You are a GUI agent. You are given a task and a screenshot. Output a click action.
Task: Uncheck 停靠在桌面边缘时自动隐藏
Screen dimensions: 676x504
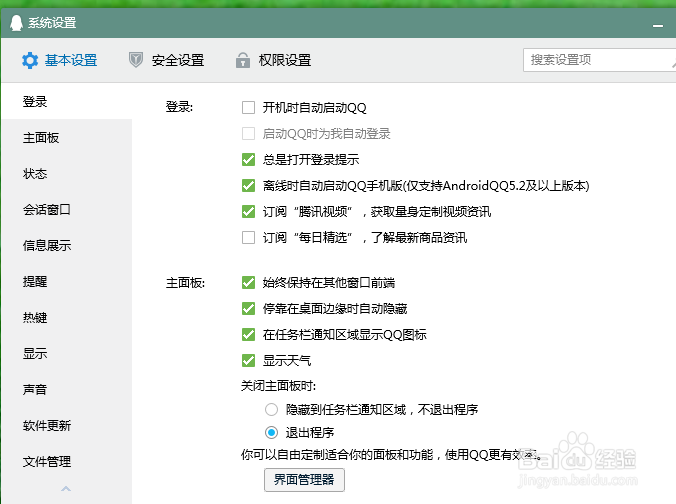click(x=248, y=308)
